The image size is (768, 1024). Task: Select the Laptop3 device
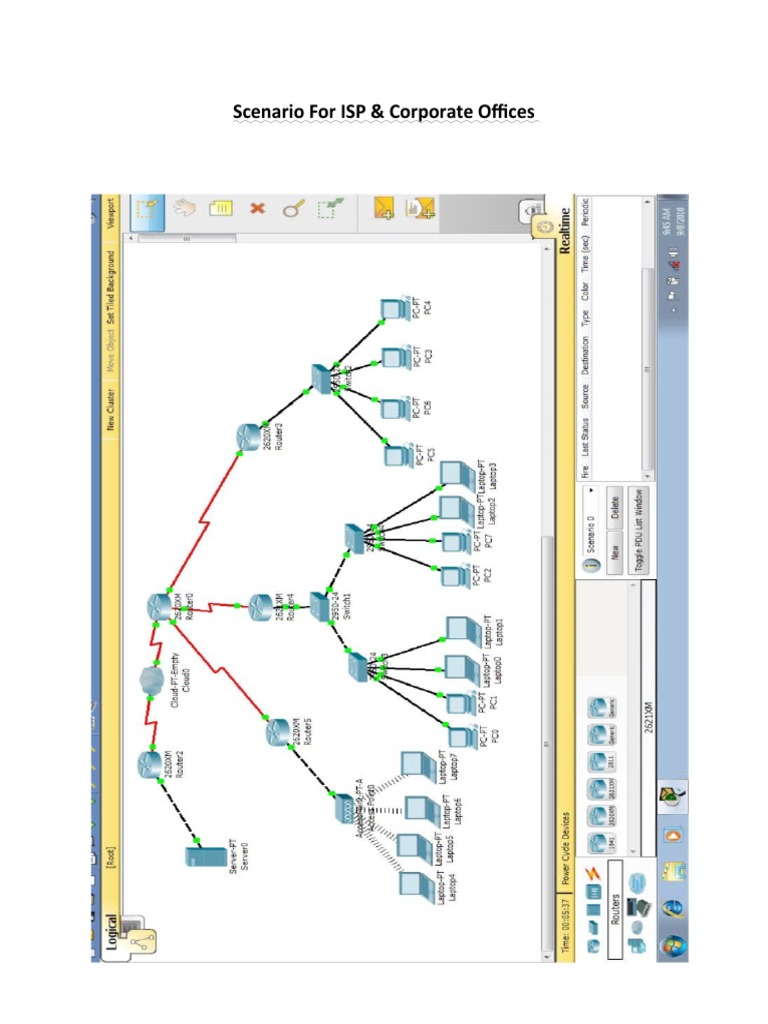point(457,473)
